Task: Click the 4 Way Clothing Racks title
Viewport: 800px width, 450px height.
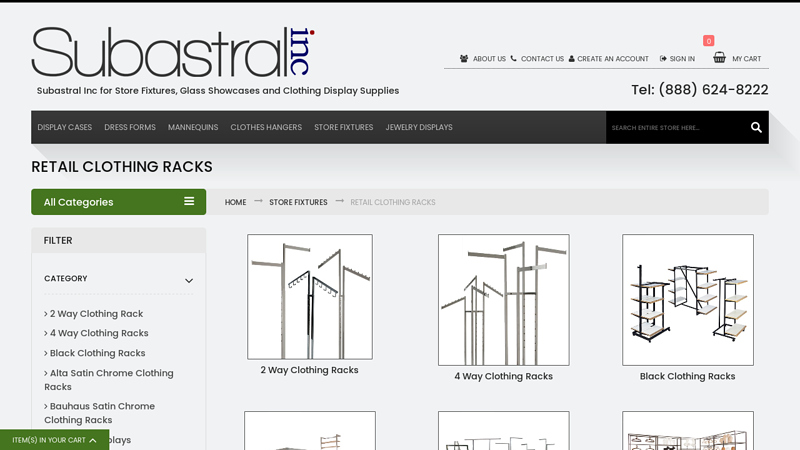Action: pyautogui.click(x=504, y=376)
